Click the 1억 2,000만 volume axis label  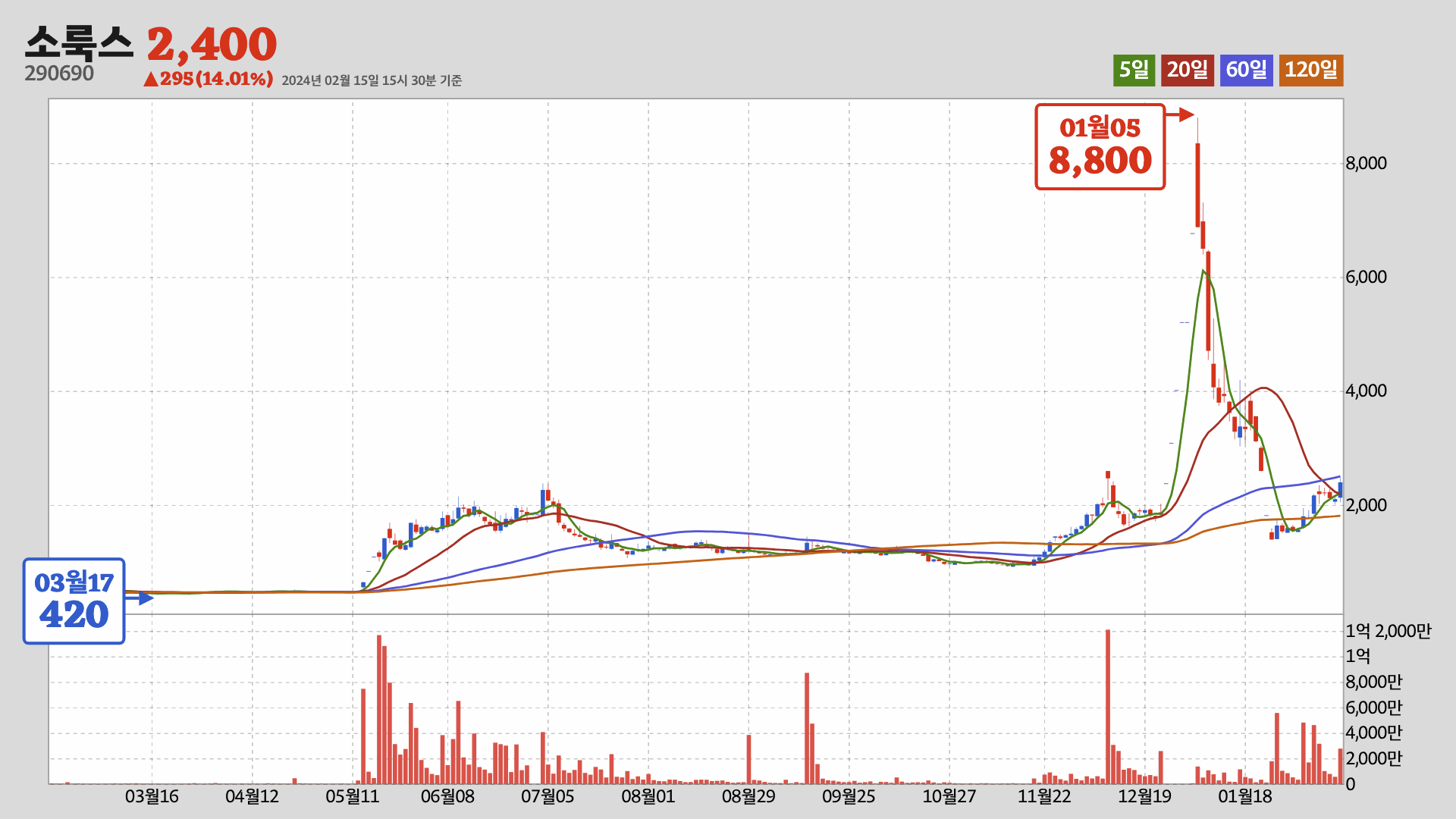coord(1389,631)
